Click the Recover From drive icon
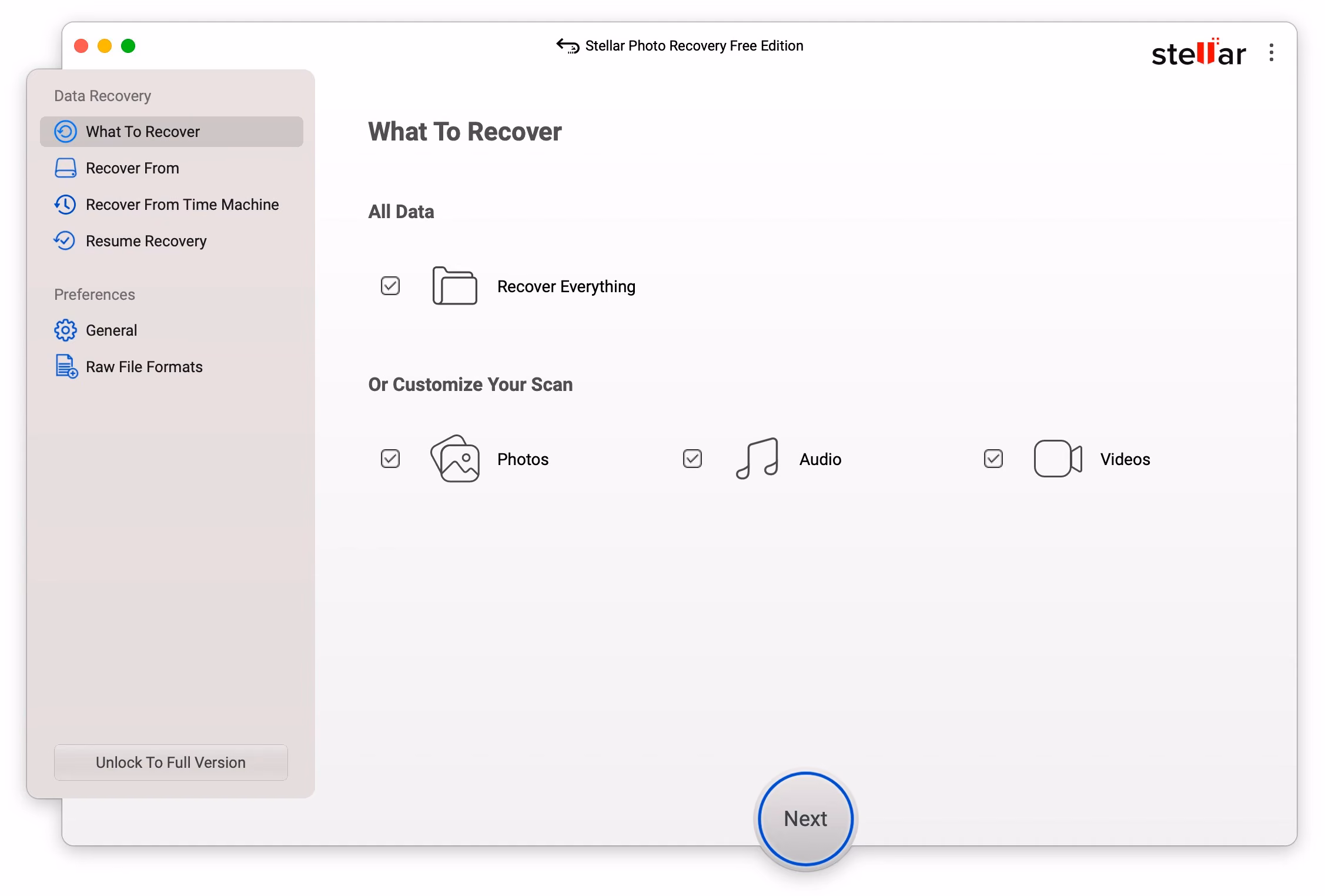Viewport: 1325px width, 896px height. 65,168
